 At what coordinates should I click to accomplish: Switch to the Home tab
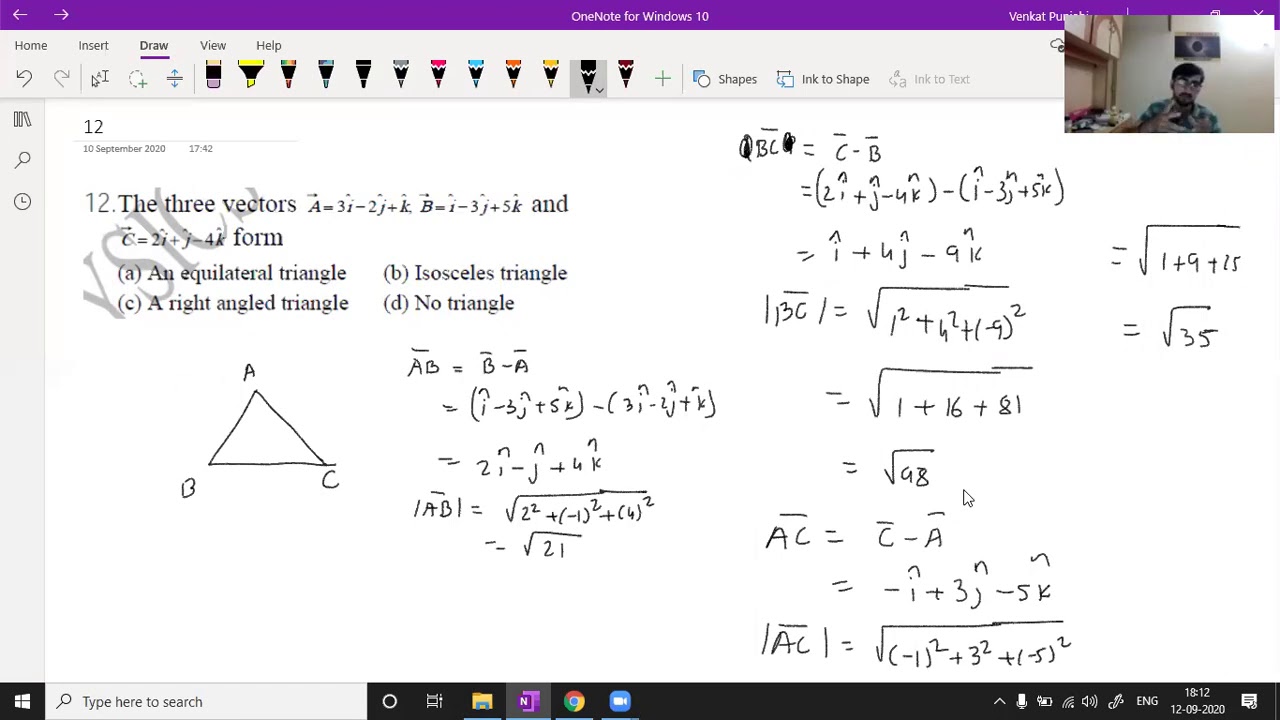click(31, 45)
